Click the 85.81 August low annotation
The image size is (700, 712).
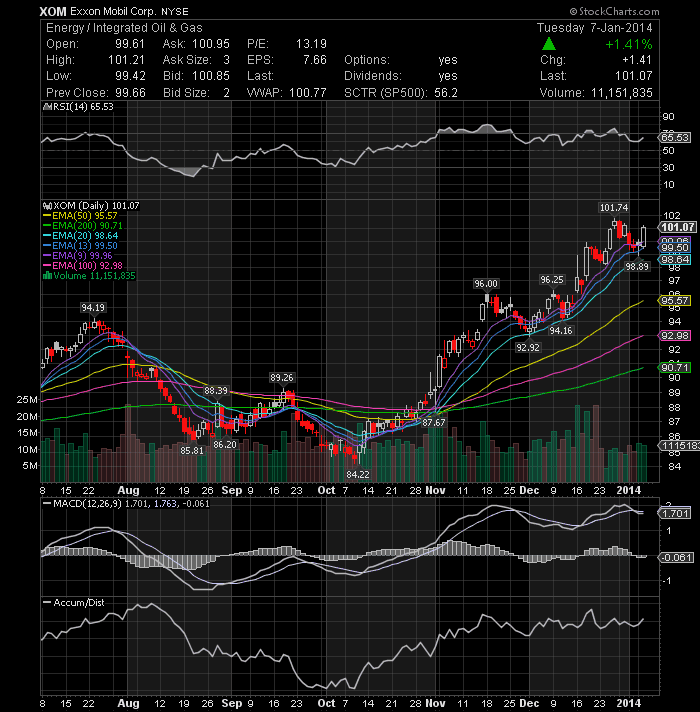pyautogui.click(x=192, y=451)
